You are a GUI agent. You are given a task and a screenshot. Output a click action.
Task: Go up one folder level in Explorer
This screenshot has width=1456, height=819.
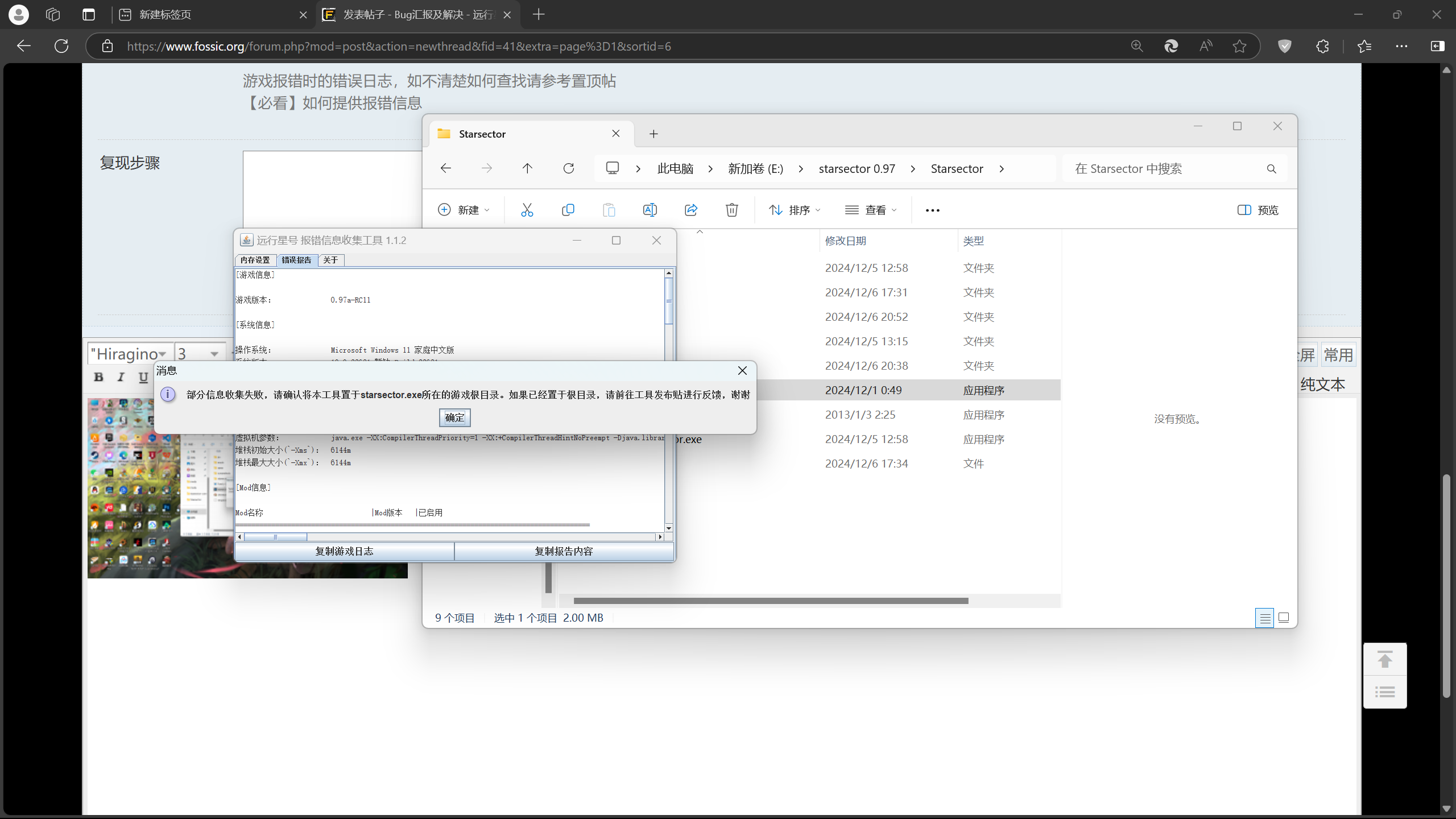point(527,168)
